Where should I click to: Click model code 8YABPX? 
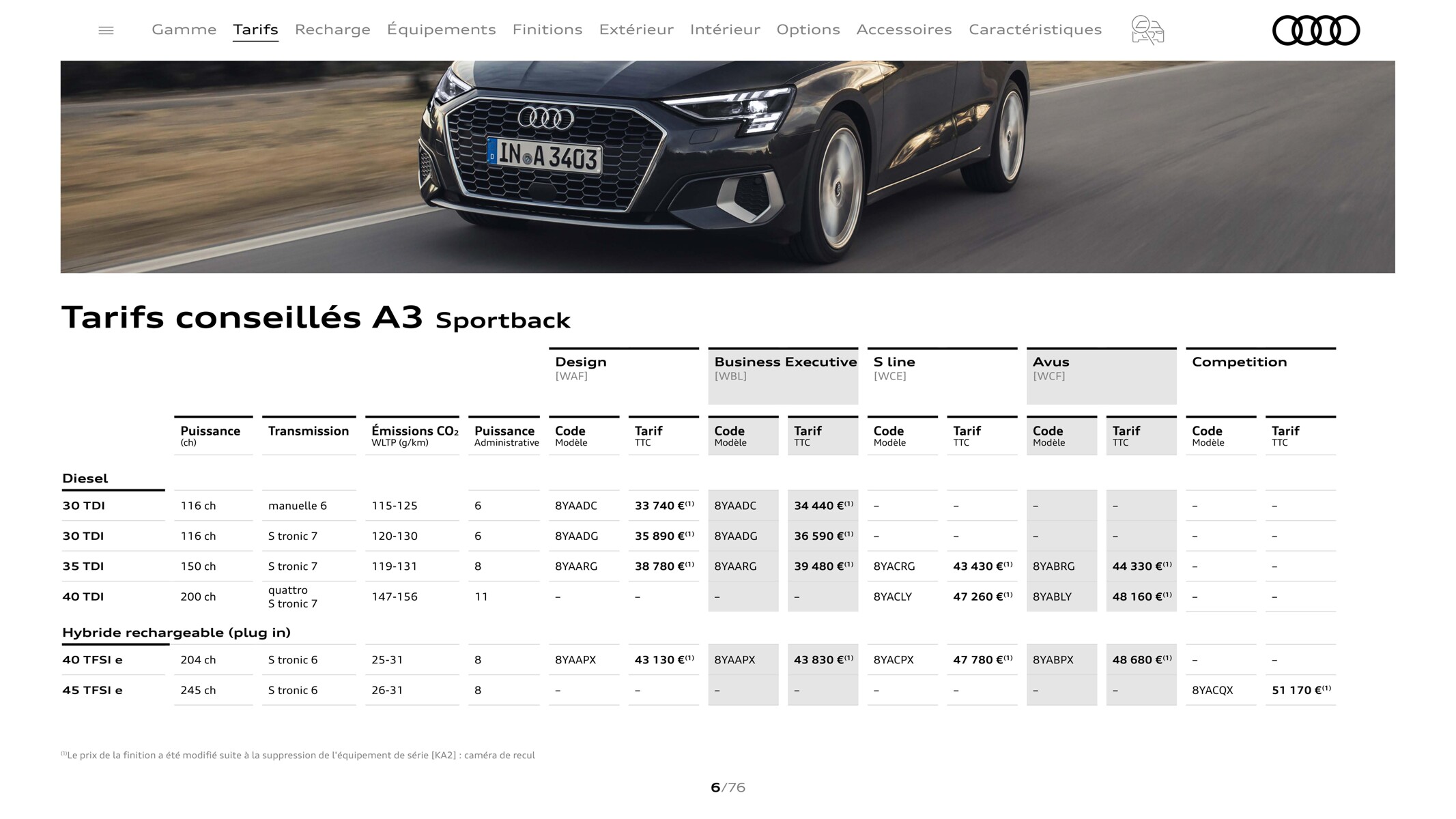coord(1053,660)
